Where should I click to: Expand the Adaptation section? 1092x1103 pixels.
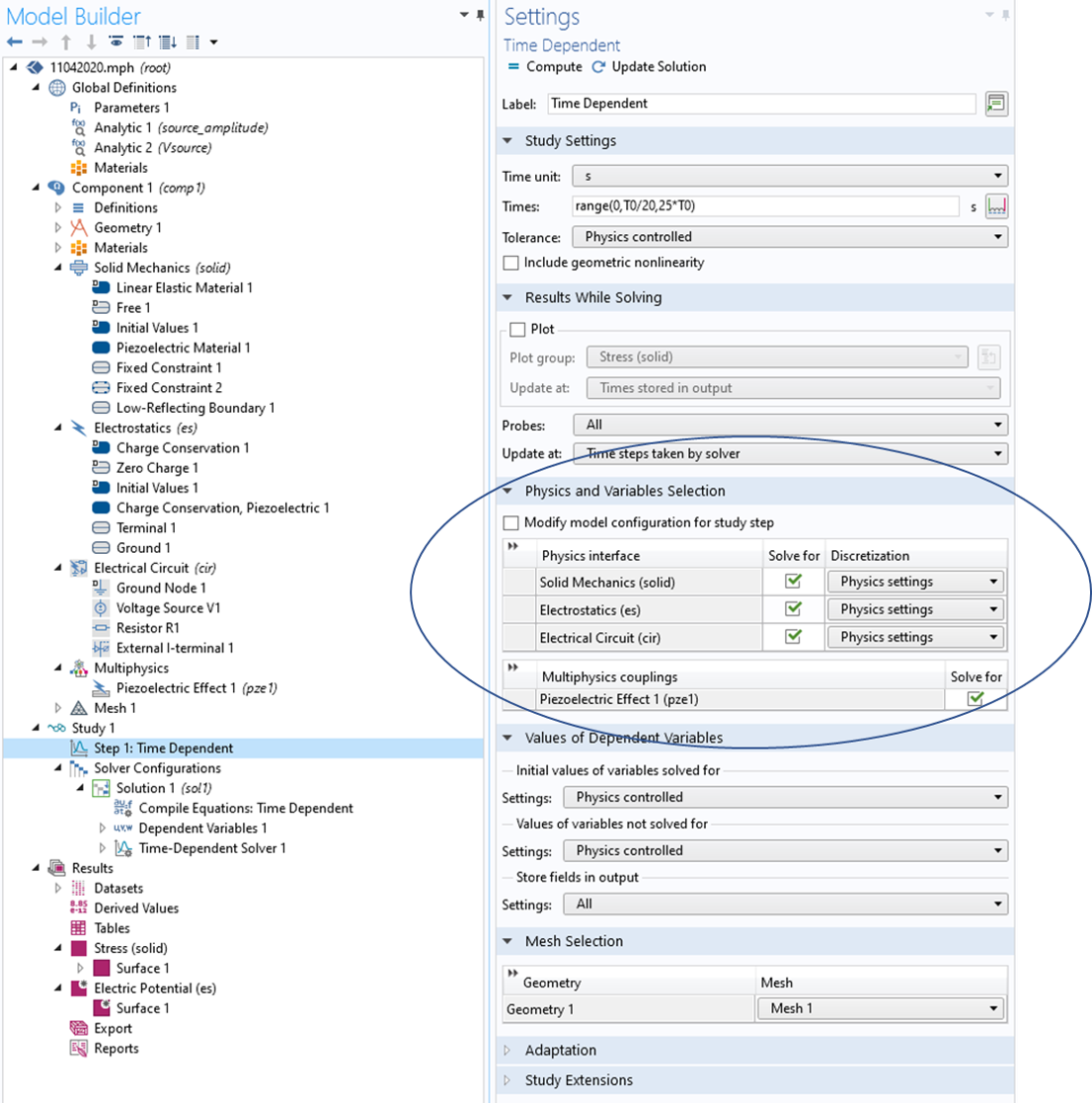pos(509,1051)
